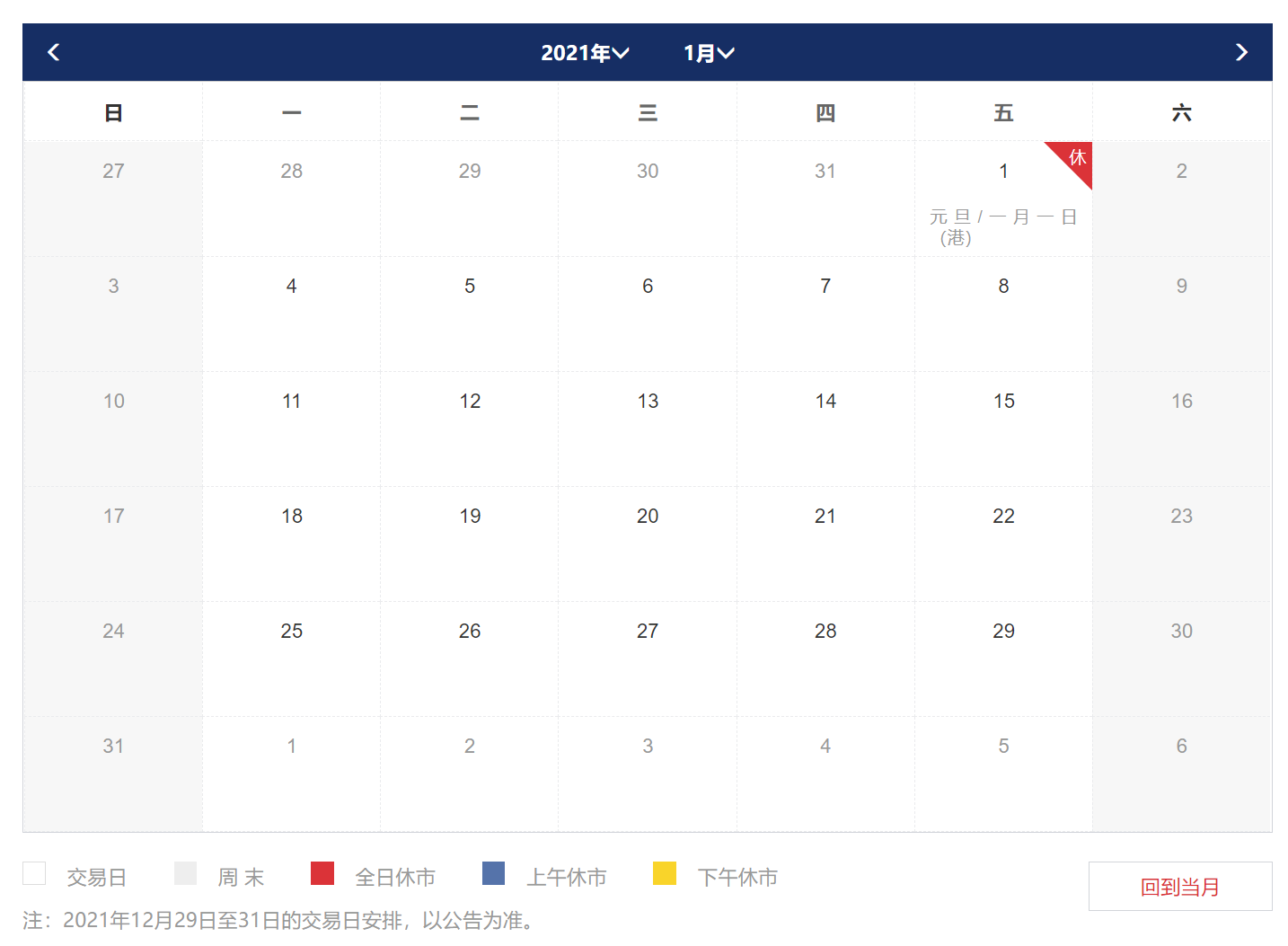Open the 2021年 year dropdown
The image size is (1288, 946).
tap(585, 53)
